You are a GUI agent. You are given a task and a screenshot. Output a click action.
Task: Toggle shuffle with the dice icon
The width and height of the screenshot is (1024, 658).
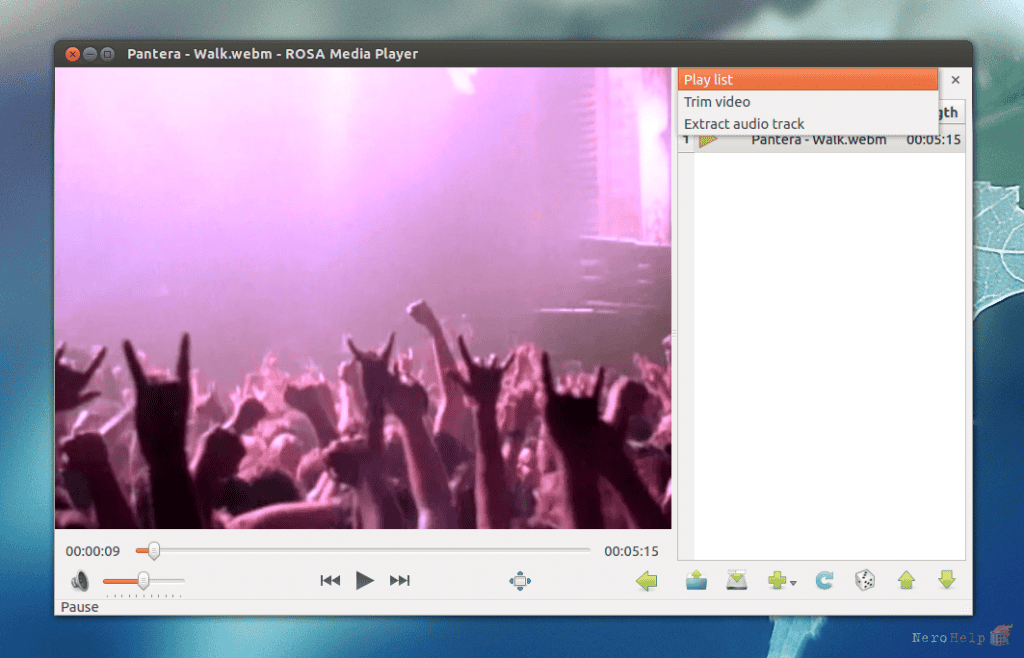[x=865, y=580]
